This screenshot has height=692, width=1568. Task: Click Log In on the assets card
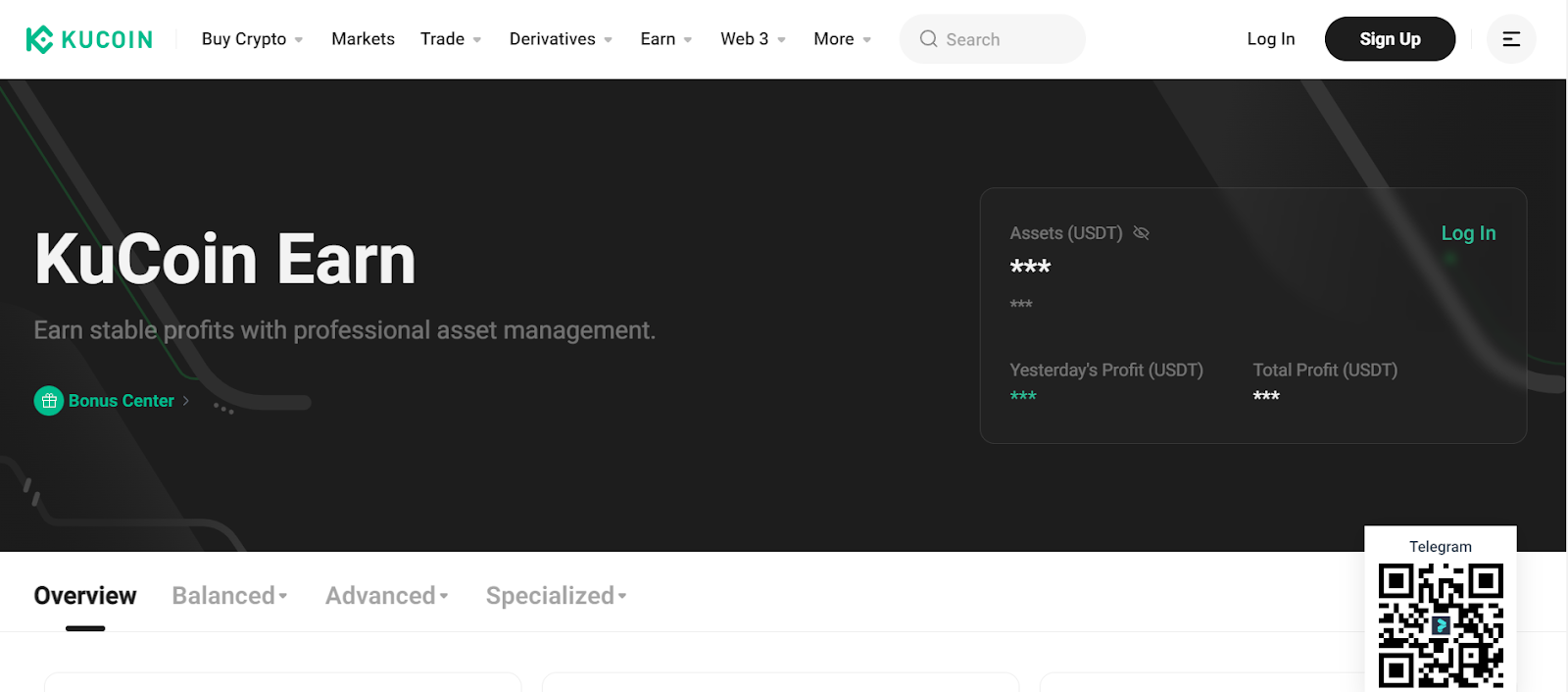(1468, 233)
